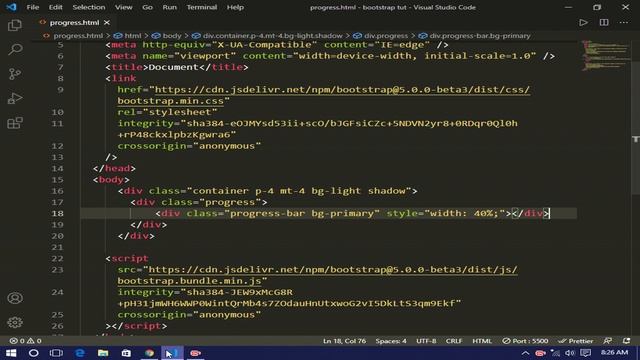The image size is (640, 360).
Task: Open the Help menu
Action: (x=235, y=7)
